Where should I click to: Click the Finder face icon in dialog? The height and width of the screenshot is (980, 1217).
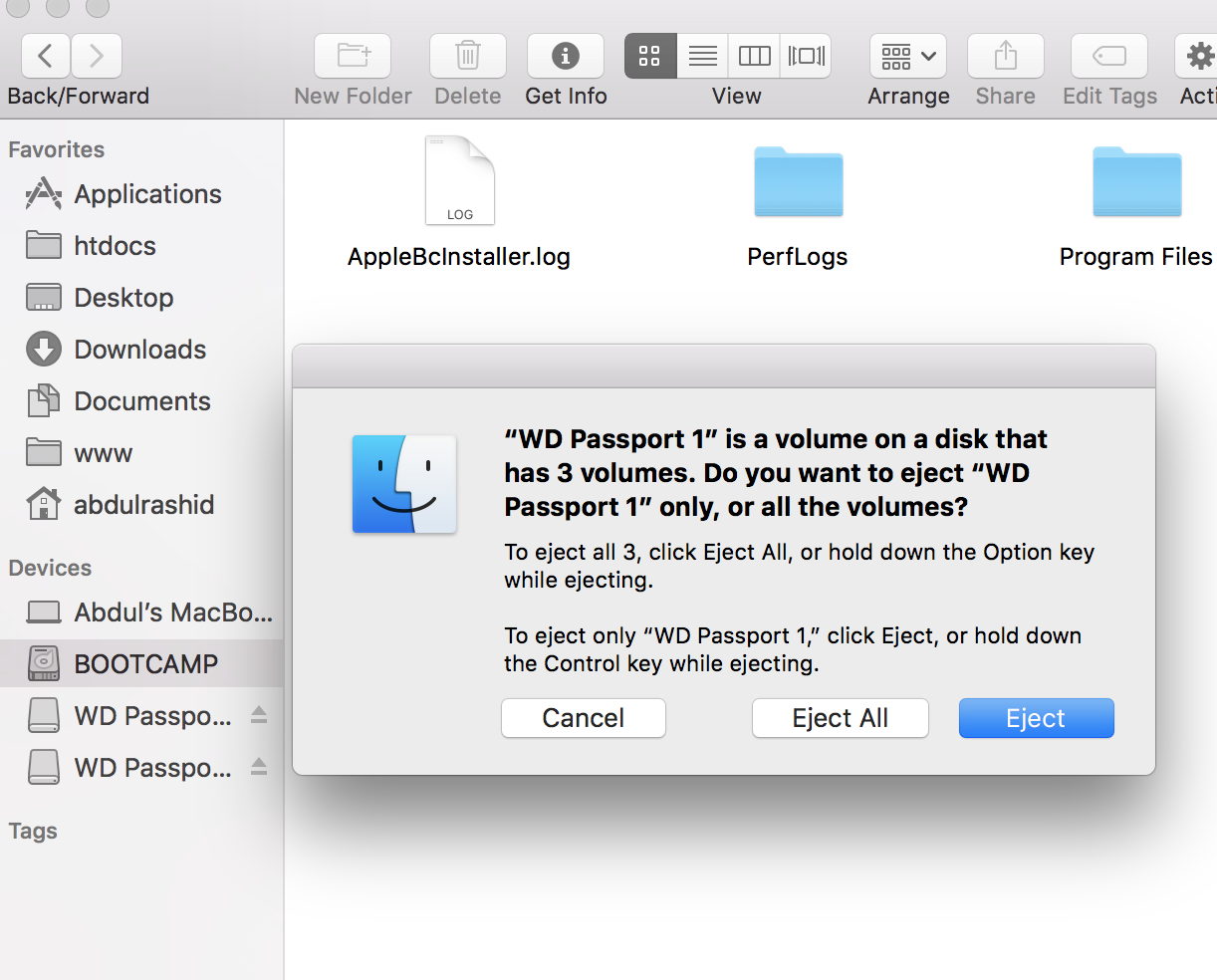[404, 484]
